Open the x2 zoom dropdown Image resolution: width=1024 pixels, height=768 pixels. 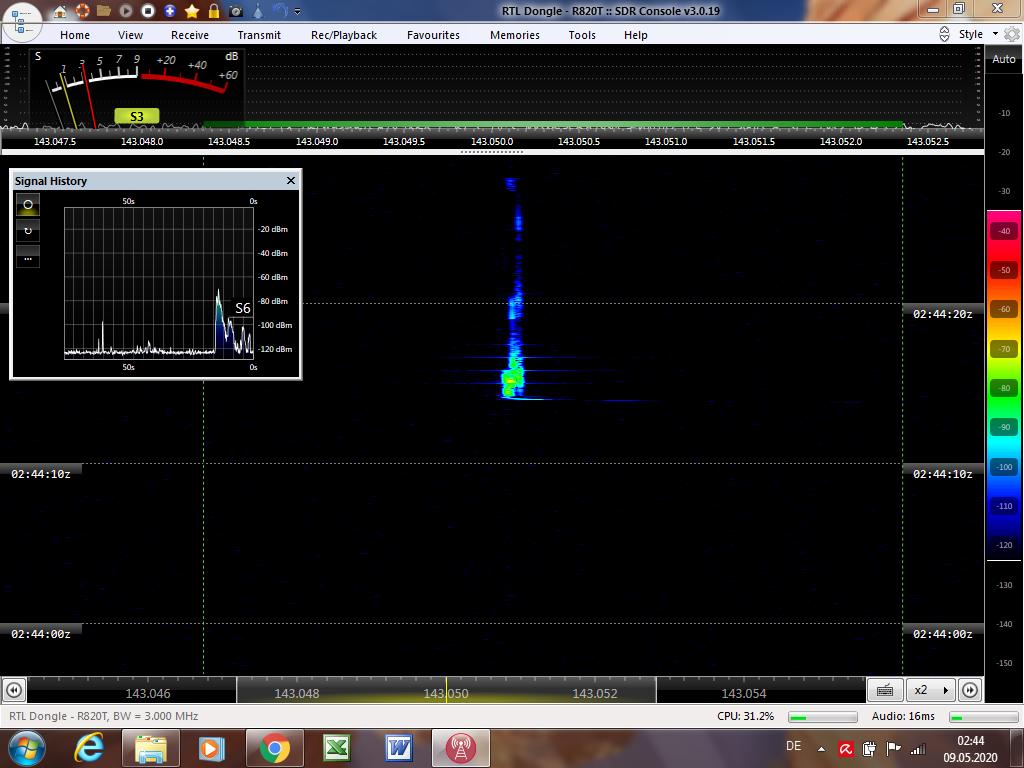931,690
